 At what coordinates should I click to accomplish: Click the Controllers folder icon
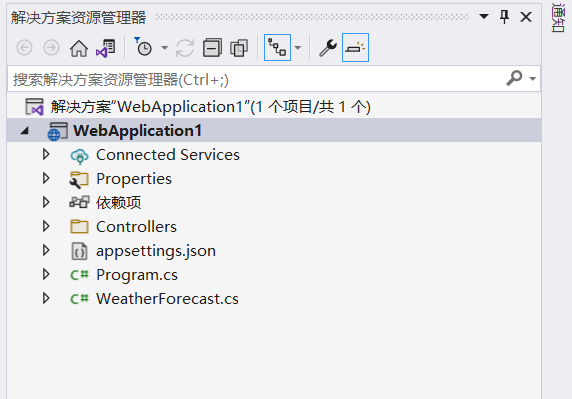79,226
